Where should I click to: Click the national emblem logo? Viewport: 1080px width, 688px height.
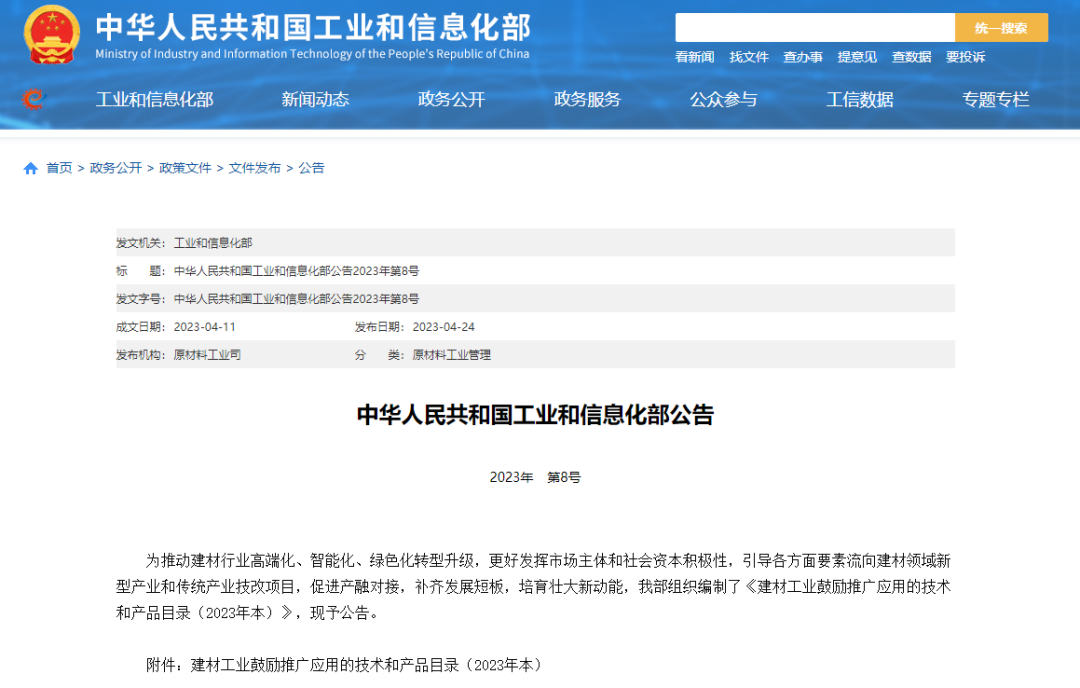tap(52, 34)
